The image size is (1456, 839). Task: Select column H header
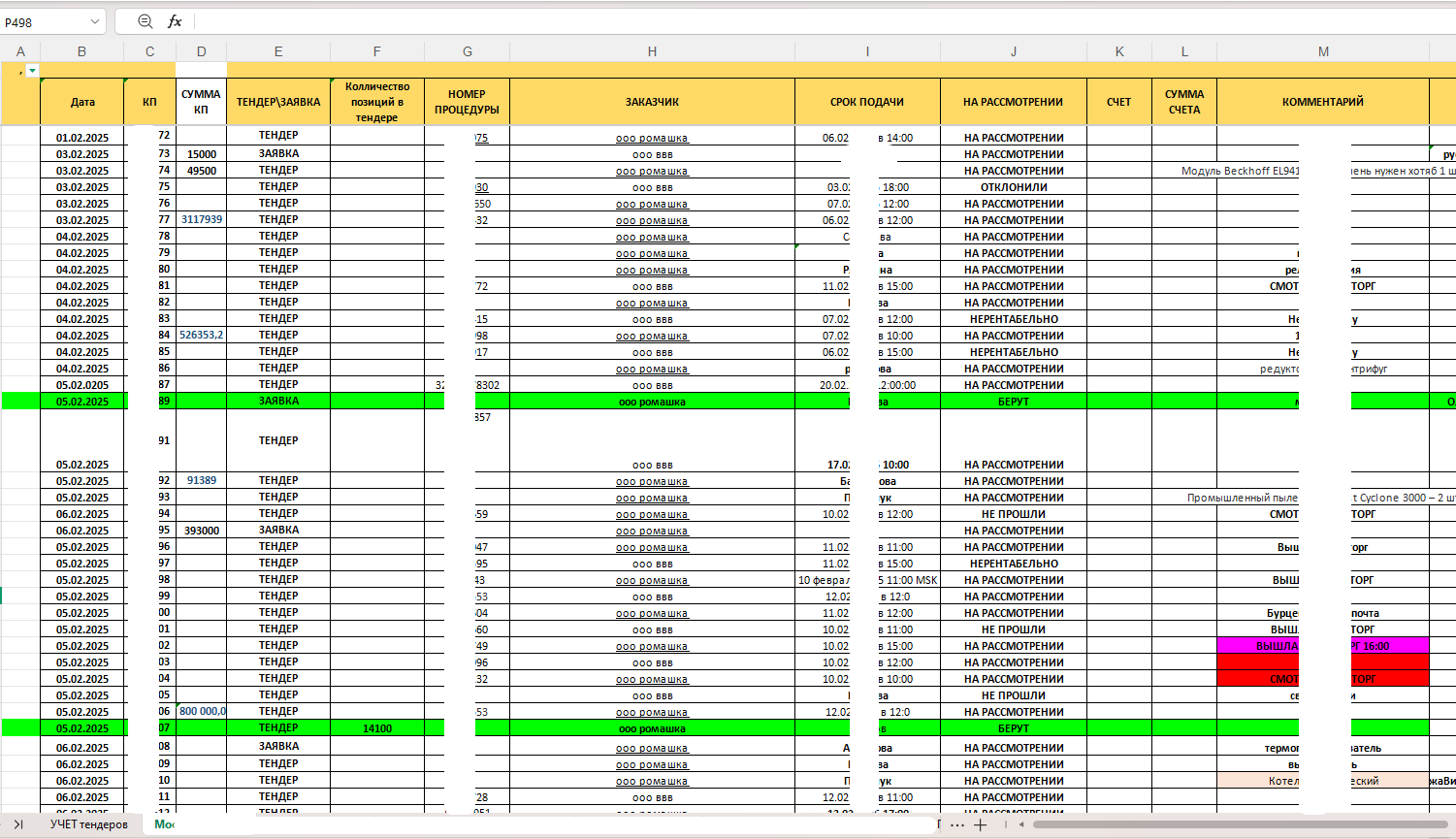652,51
